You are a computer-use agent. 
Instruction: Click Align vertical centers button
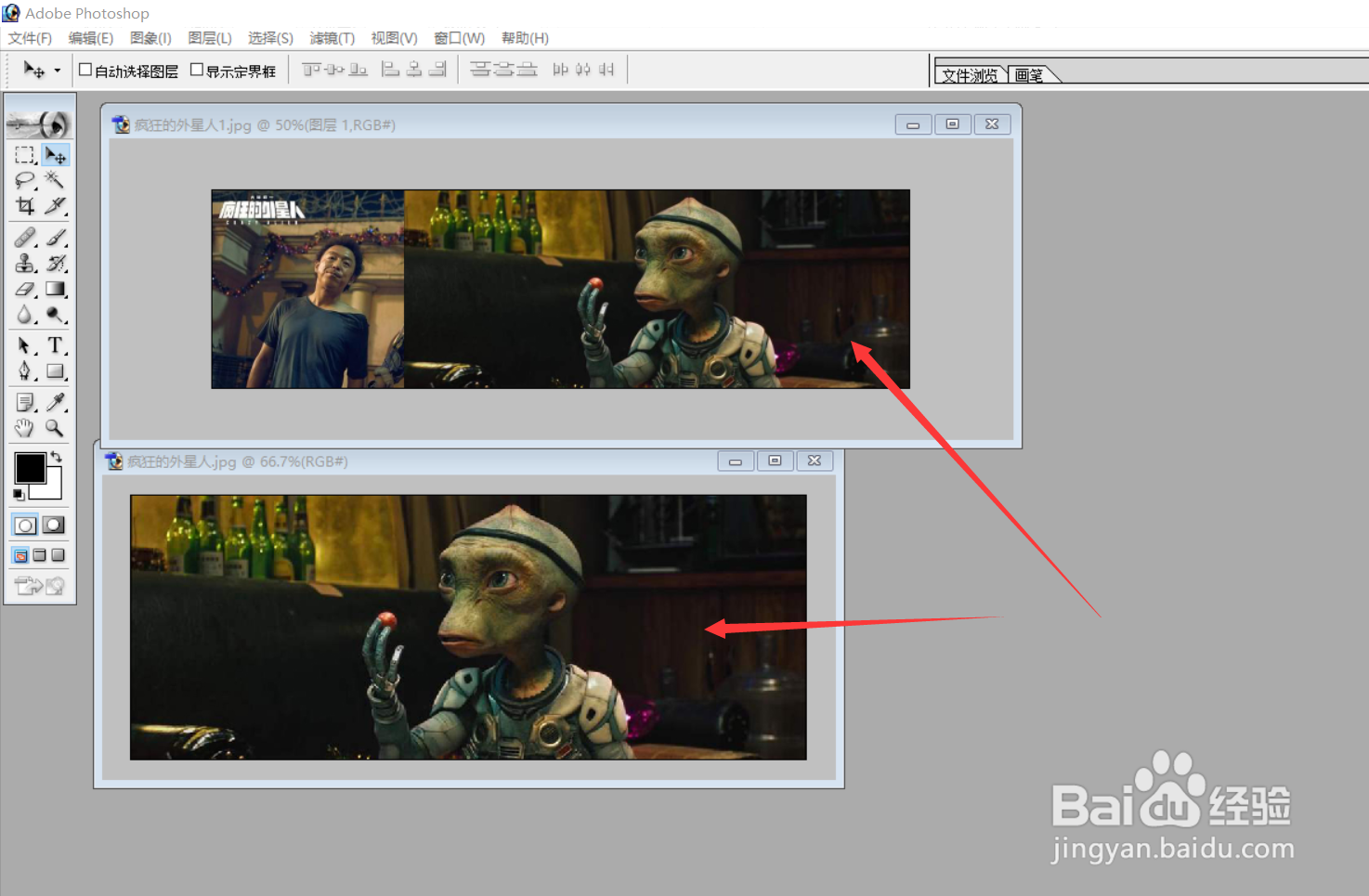(x=334, y=70)
